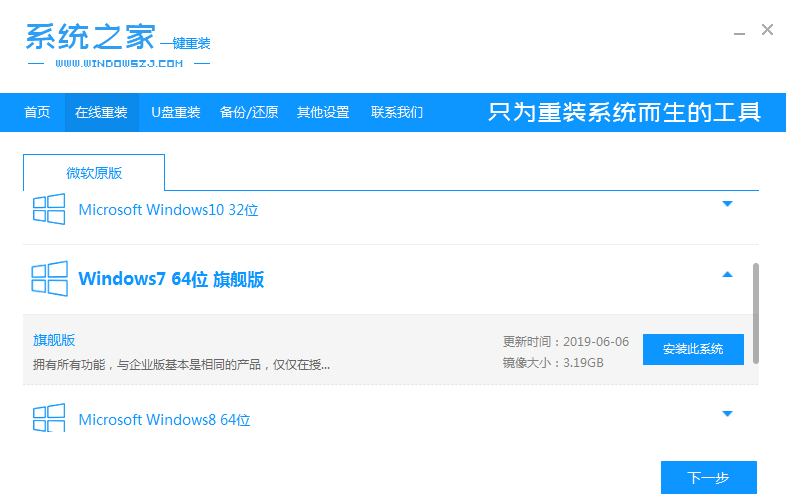Image resolution: width=786 pixels, height=499 pixels.
Task: Open the 首页 menu item
Action: click(37, 112)
